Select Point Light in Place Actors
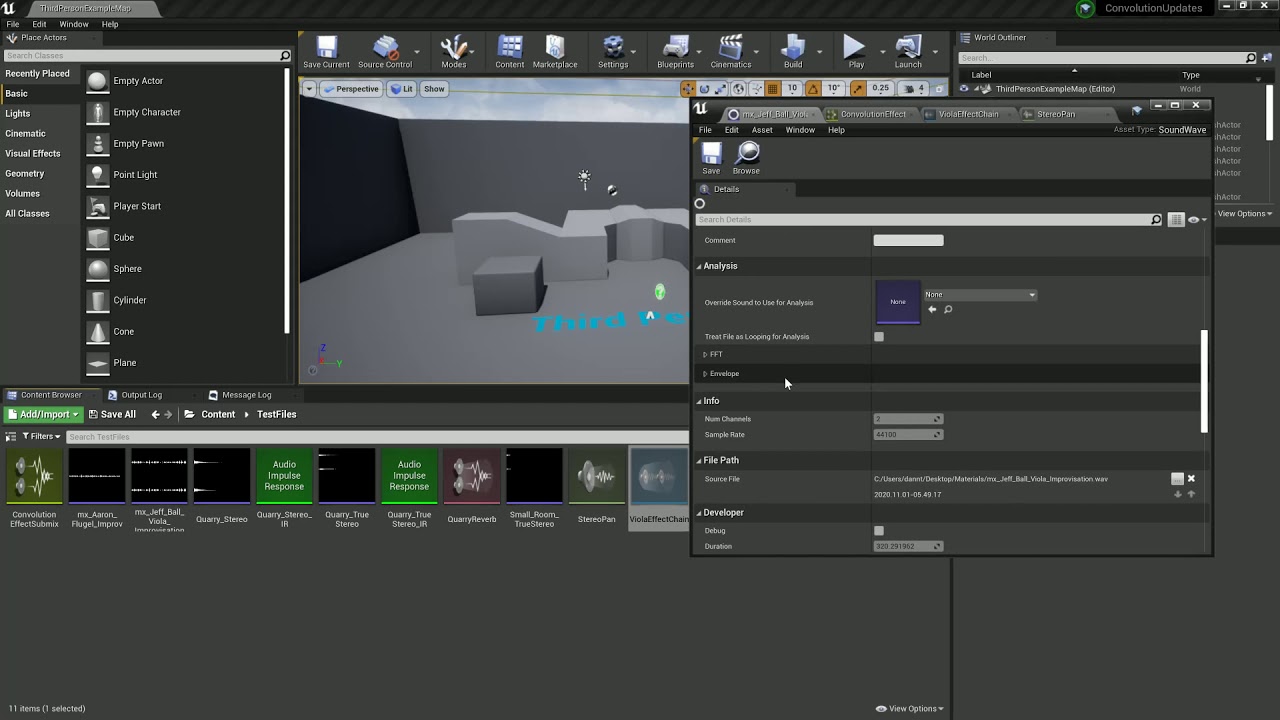The image size is (1280, 720). click(x=135, y=175)
